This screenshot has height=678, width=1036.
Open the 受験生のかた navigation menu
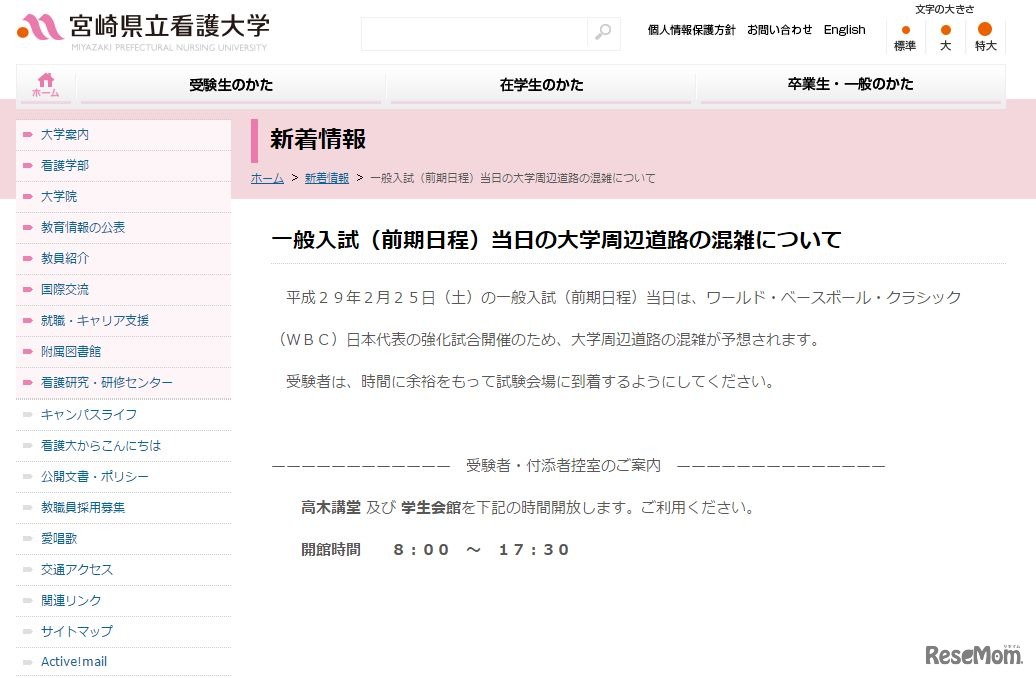pos(231,85)
